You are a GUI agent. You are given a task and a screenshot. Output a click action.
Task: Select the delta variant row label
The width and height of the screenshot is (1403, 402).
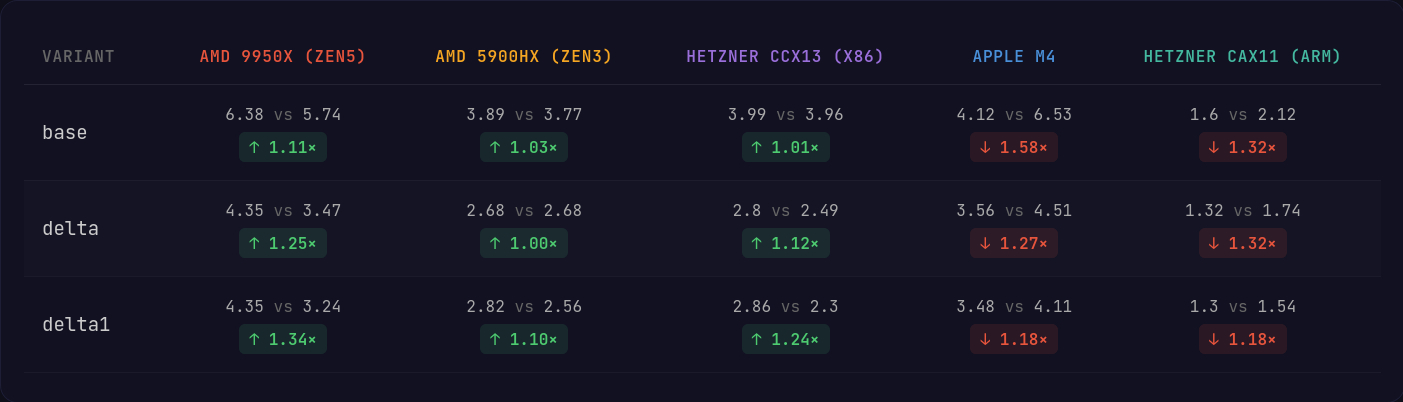(70, 228)
